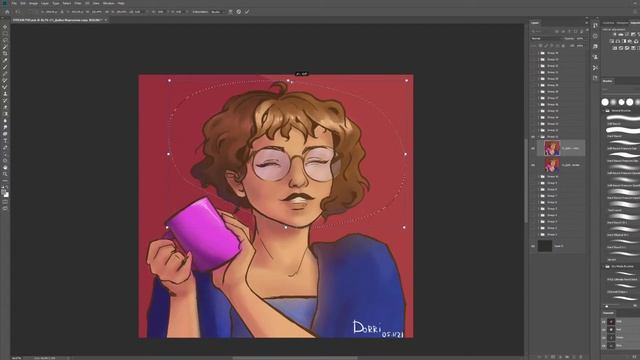Select the Lasso tool
Image resolution: width=640 pixels, height=360 pixels.
(5, 40)
